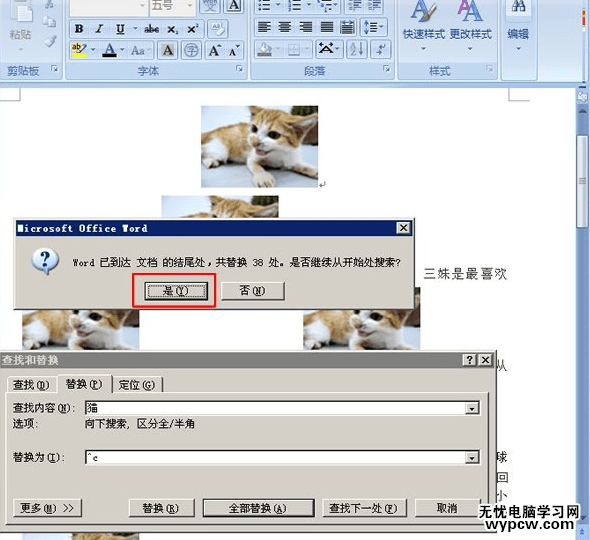Apply yellow text highlight color
This screenshot has width=590, height=540.
[79, 50]
